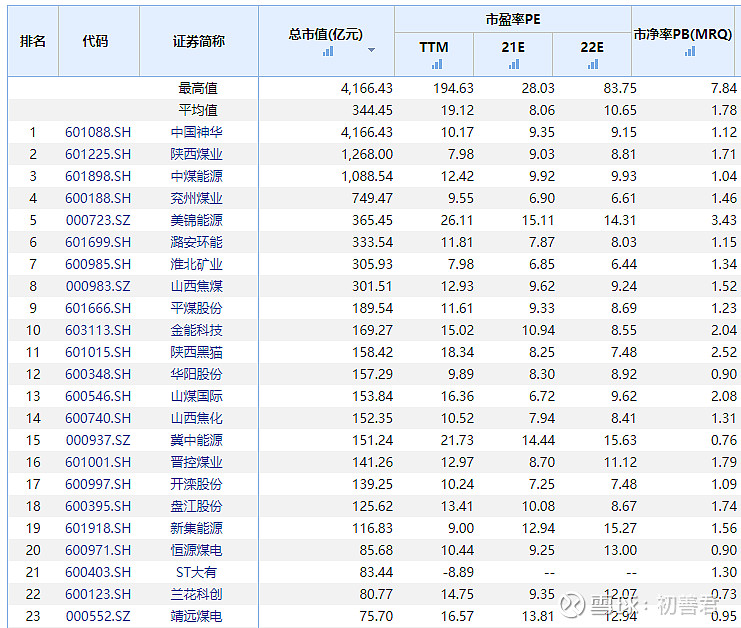741x628 pixels.
Task: Open stock code 600997.SH
Action: (98, 484)
